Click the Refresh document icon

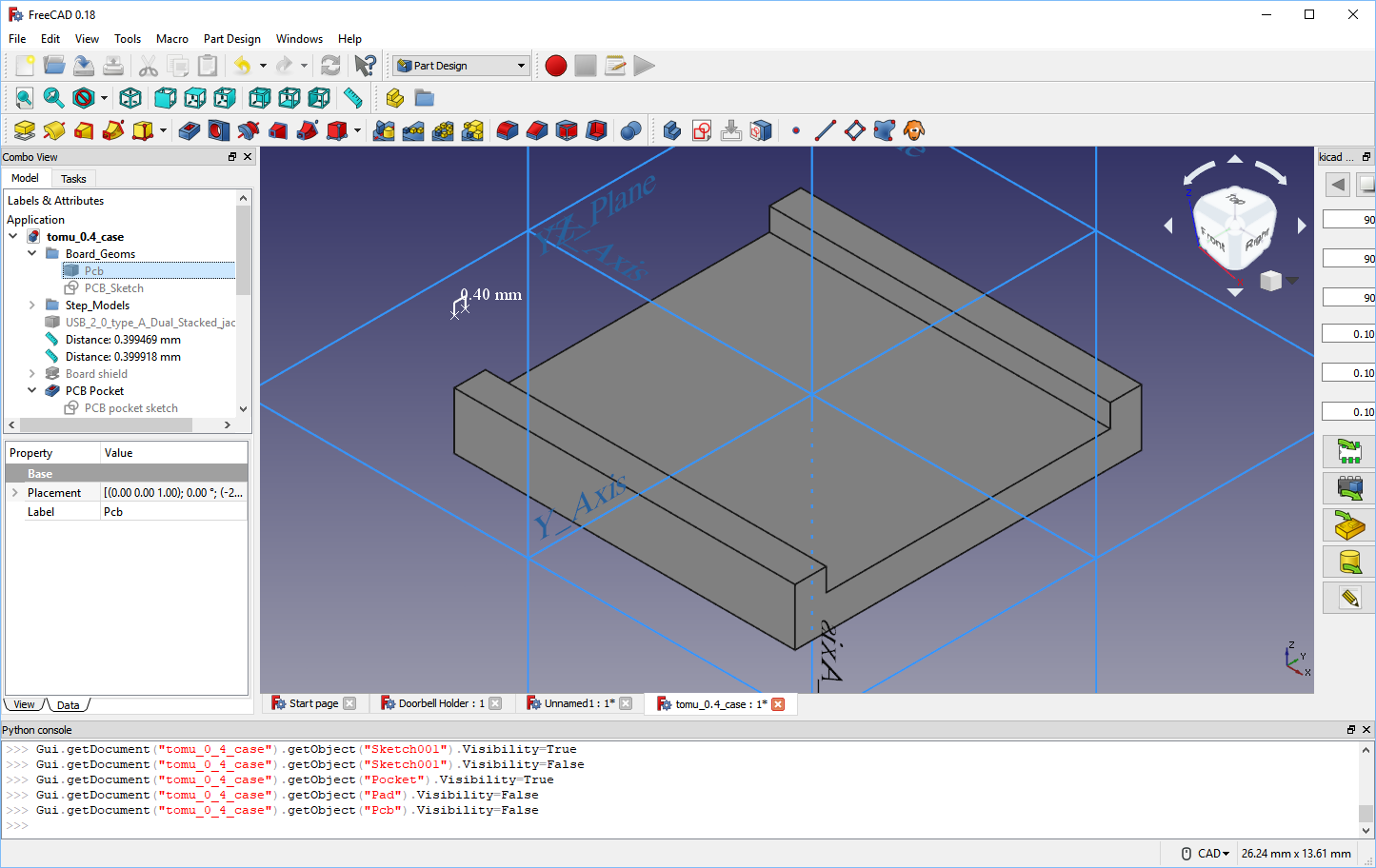pyautogui.click(x=330, y=66)
